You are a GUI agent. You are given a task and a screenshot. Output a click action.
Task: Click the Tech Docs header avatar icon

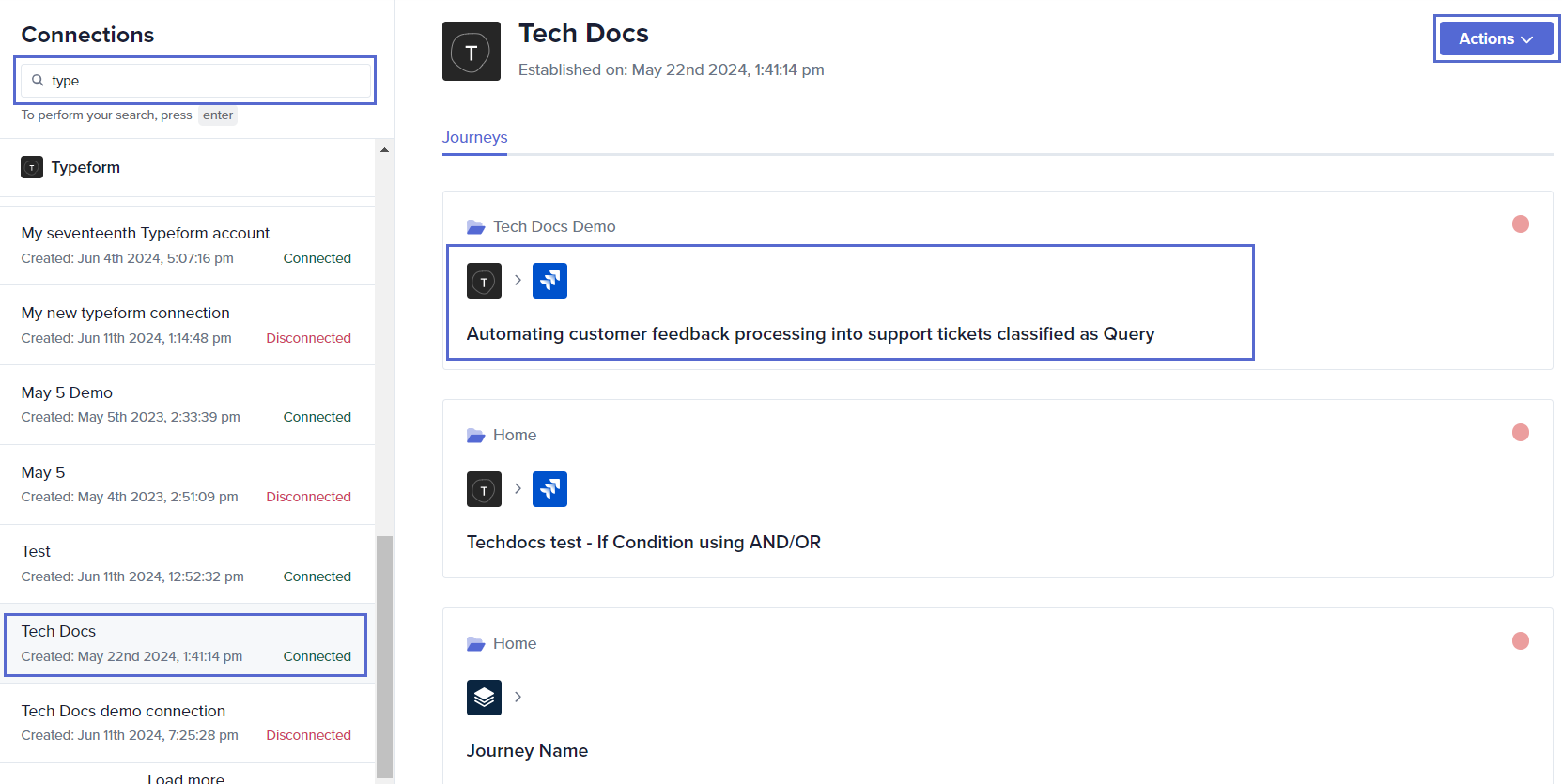click(x=472, y=52)
